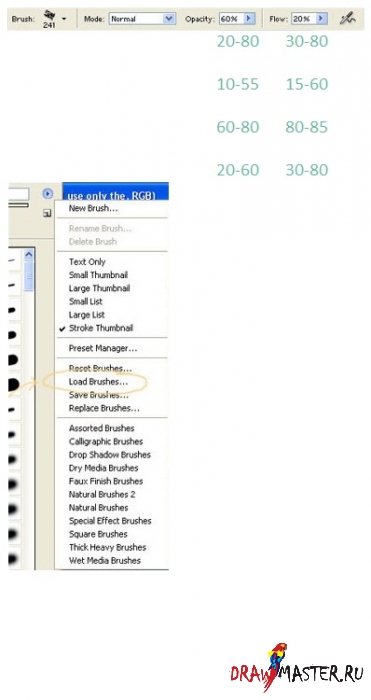Click the Opacity percentage field
This screenshot has width=371, height=700.
[231, 19]
